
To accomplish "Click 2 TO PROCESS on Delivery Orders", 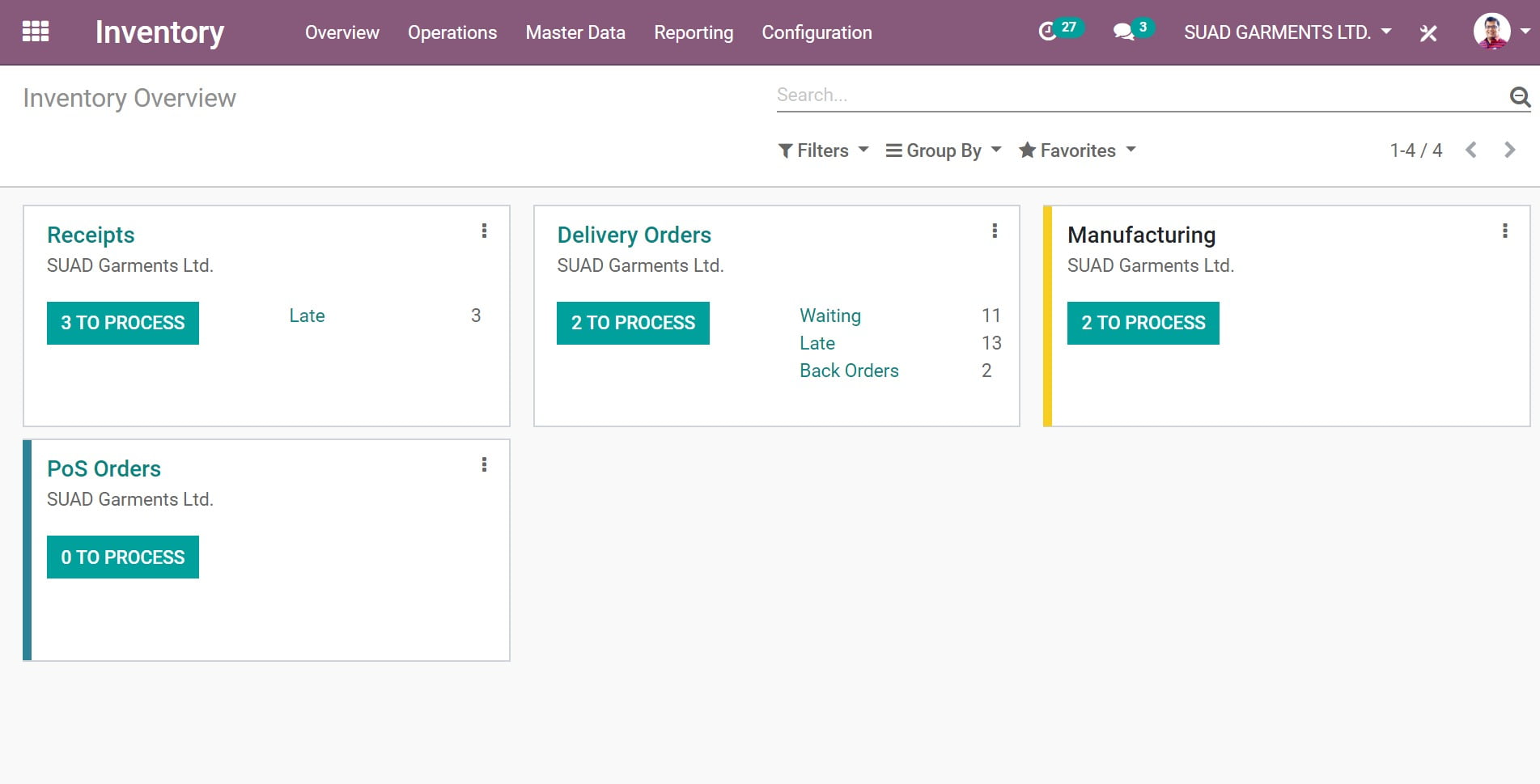I will pyautogui.click(x=633, y=323).
